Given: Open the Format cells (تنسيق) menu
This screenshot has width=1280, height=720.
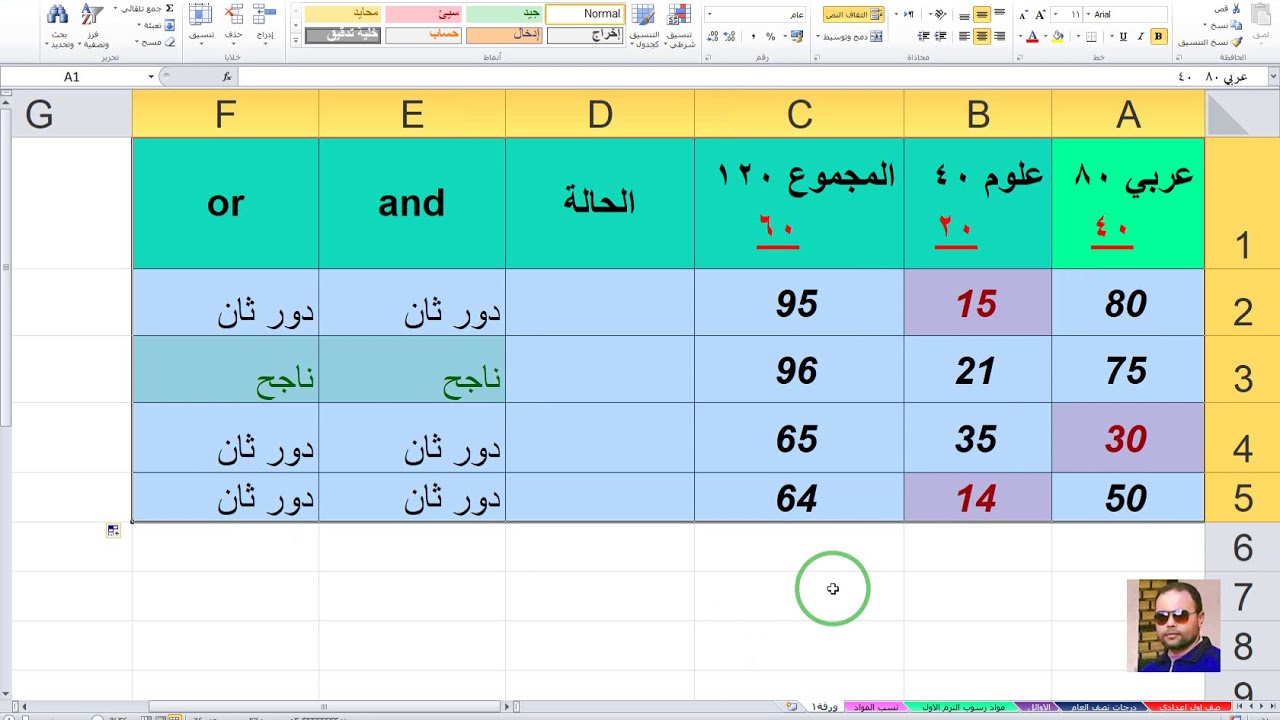Looking at the screenshot, I should (201, 24).
